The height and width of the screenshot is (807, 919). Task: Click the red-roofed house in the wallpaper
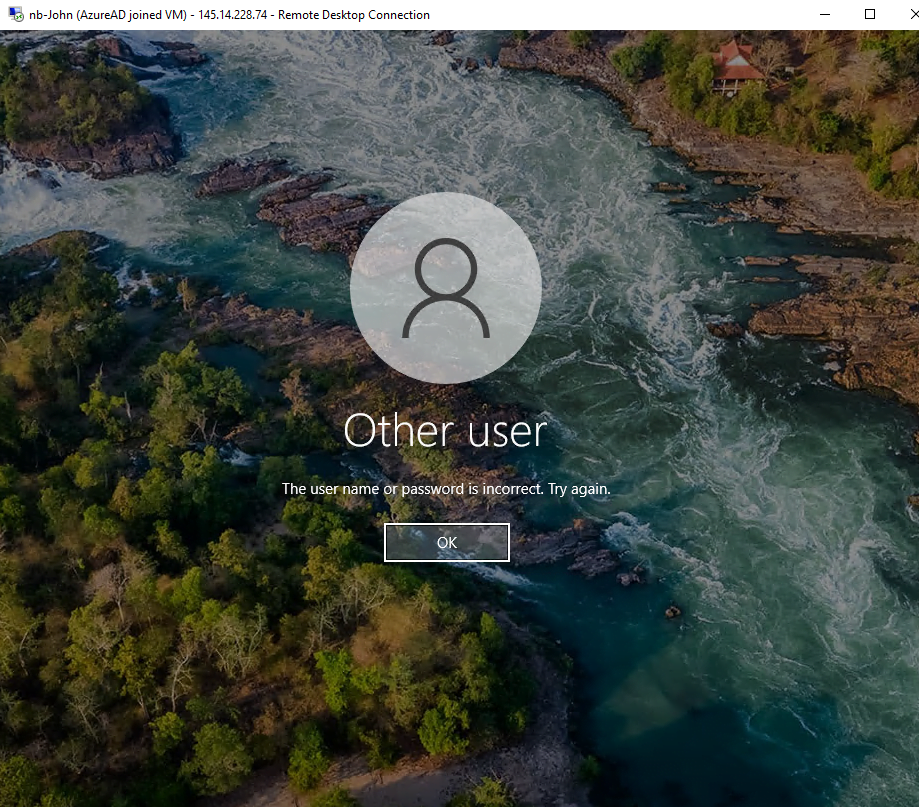click(736, 67)
